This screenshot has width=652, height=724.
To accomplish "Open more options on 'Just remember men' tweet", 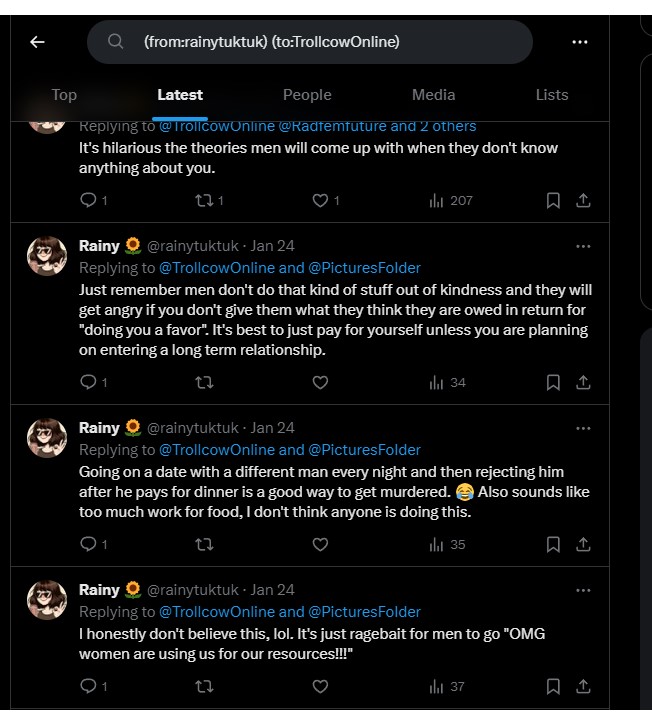I will tap(583, 246).
